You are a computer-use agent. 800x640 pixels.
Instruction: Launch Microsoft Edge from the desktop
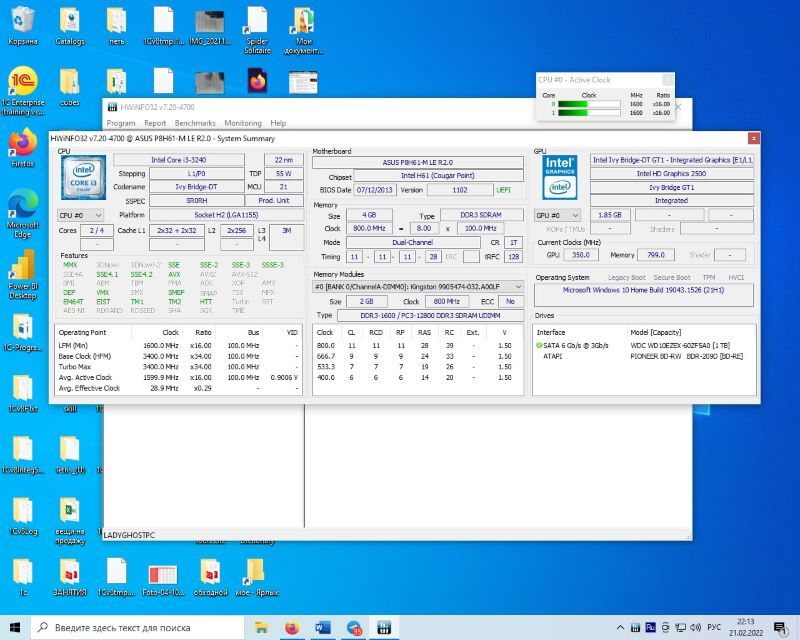(22, 213)
